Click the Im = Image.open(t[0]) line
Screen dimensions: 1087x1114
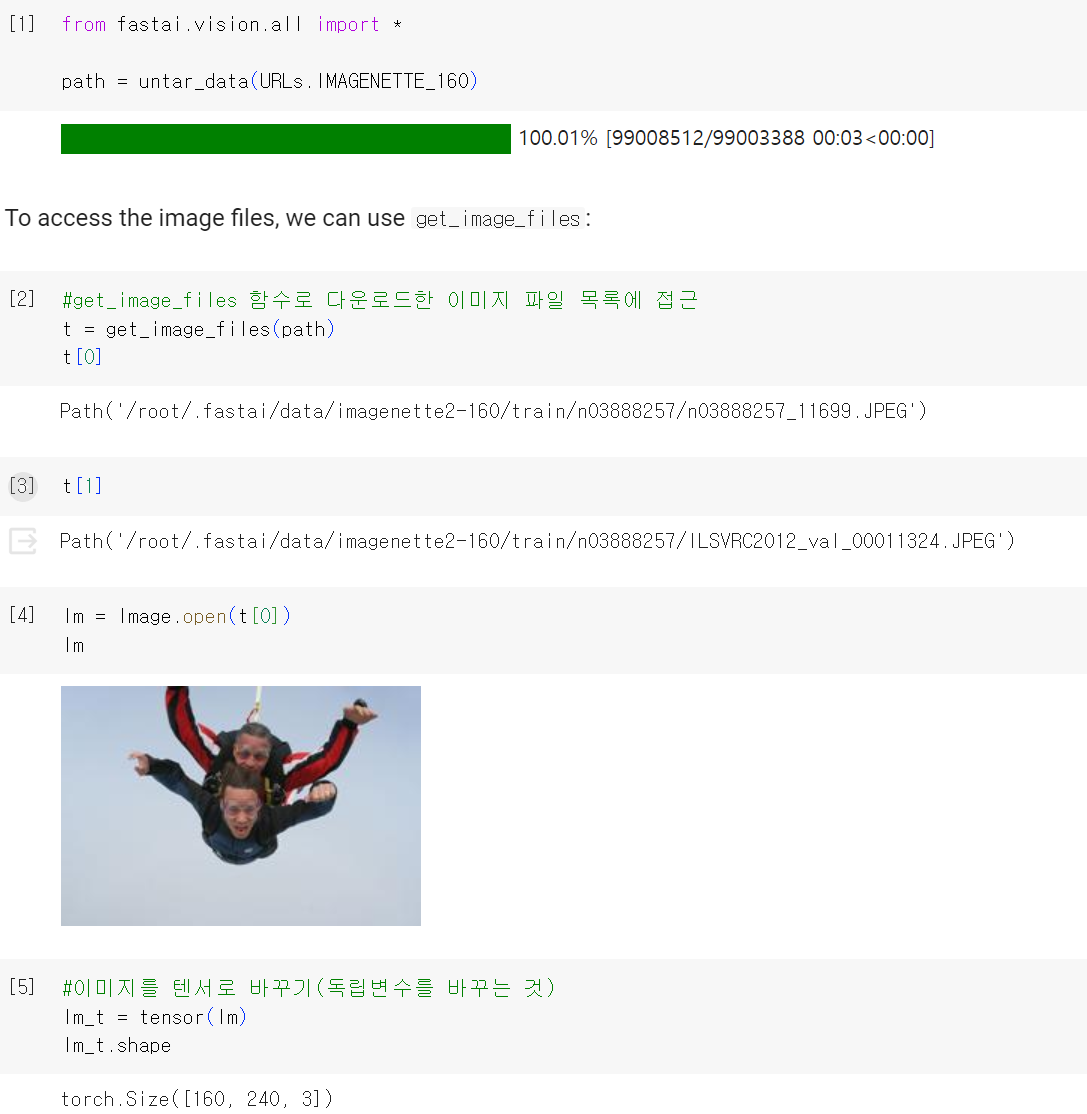[x=177, y=616]
